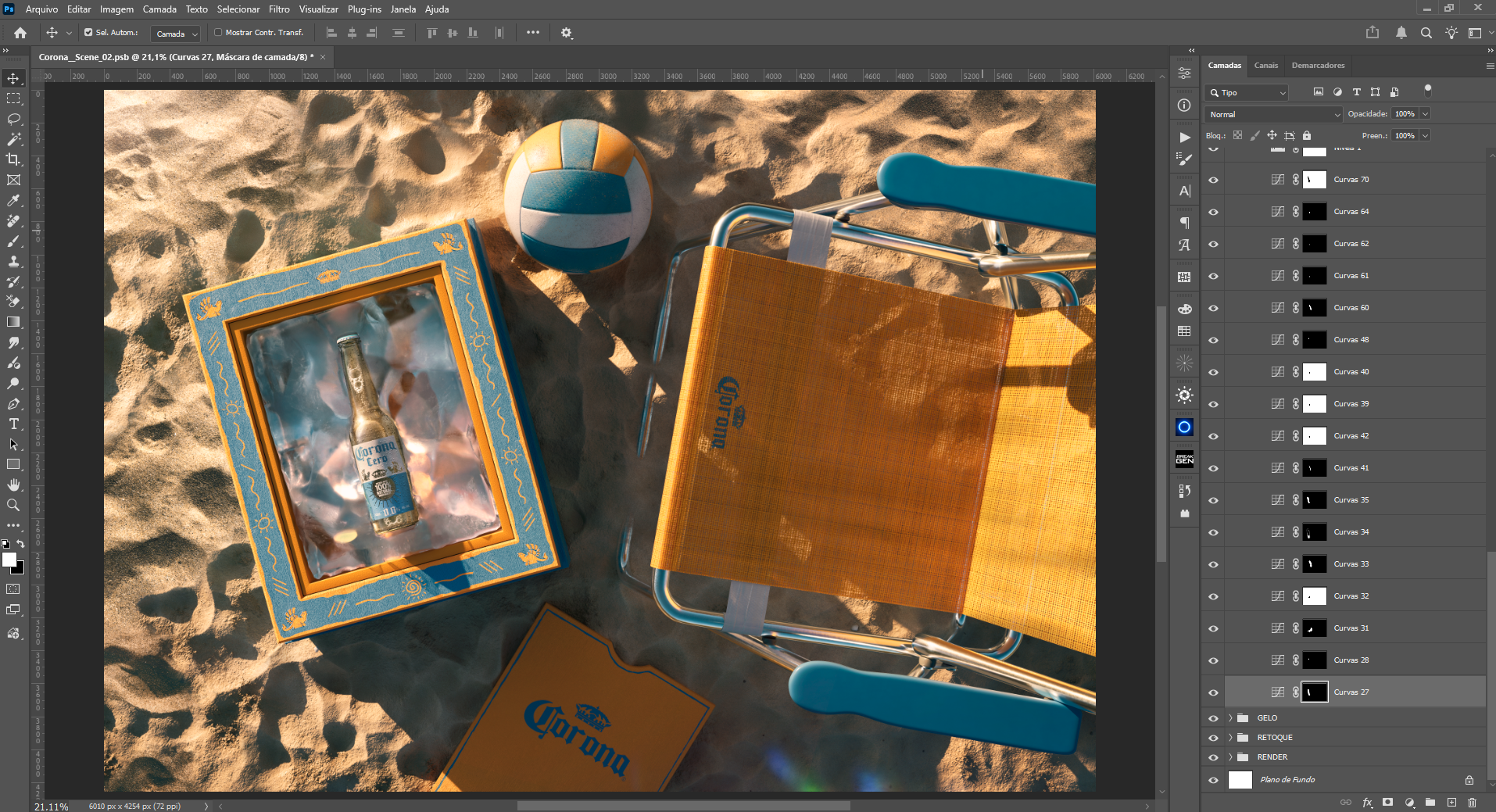
Task: Create a new group folder icon
Action: pyautogui.click(x=1430, y=803)
